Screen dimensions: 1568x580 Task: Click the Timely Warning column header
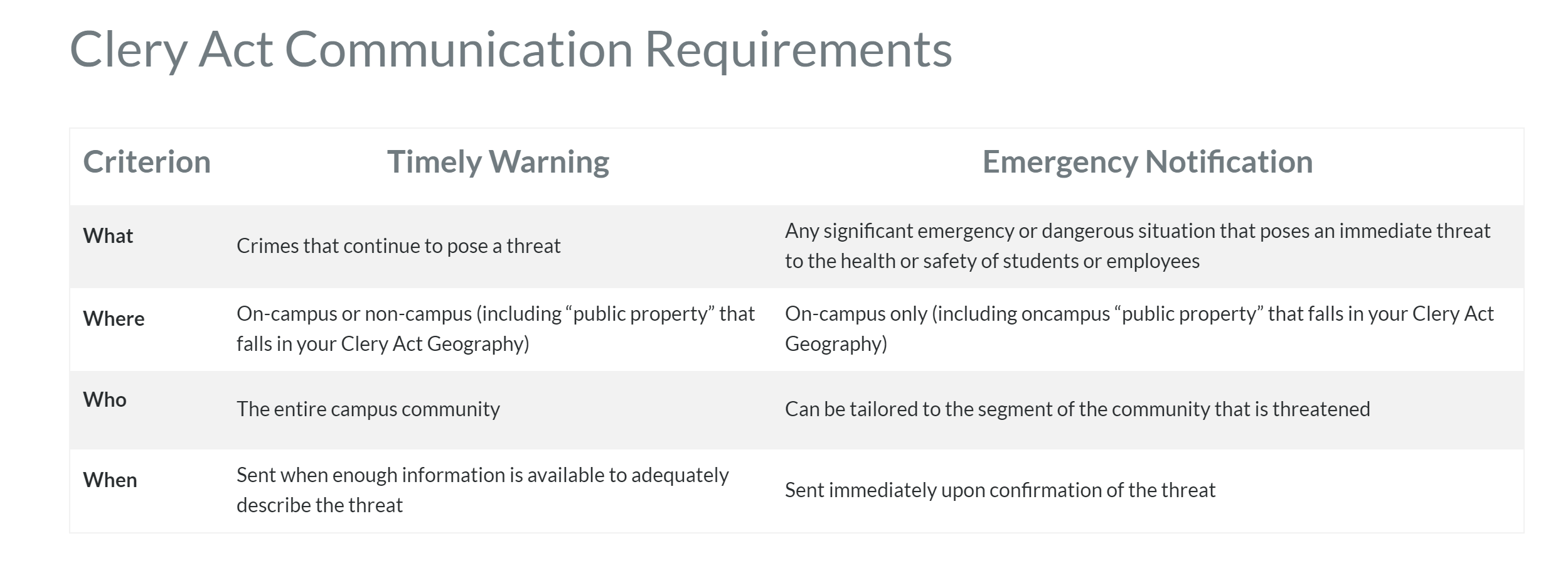click(x=498, y=162)
